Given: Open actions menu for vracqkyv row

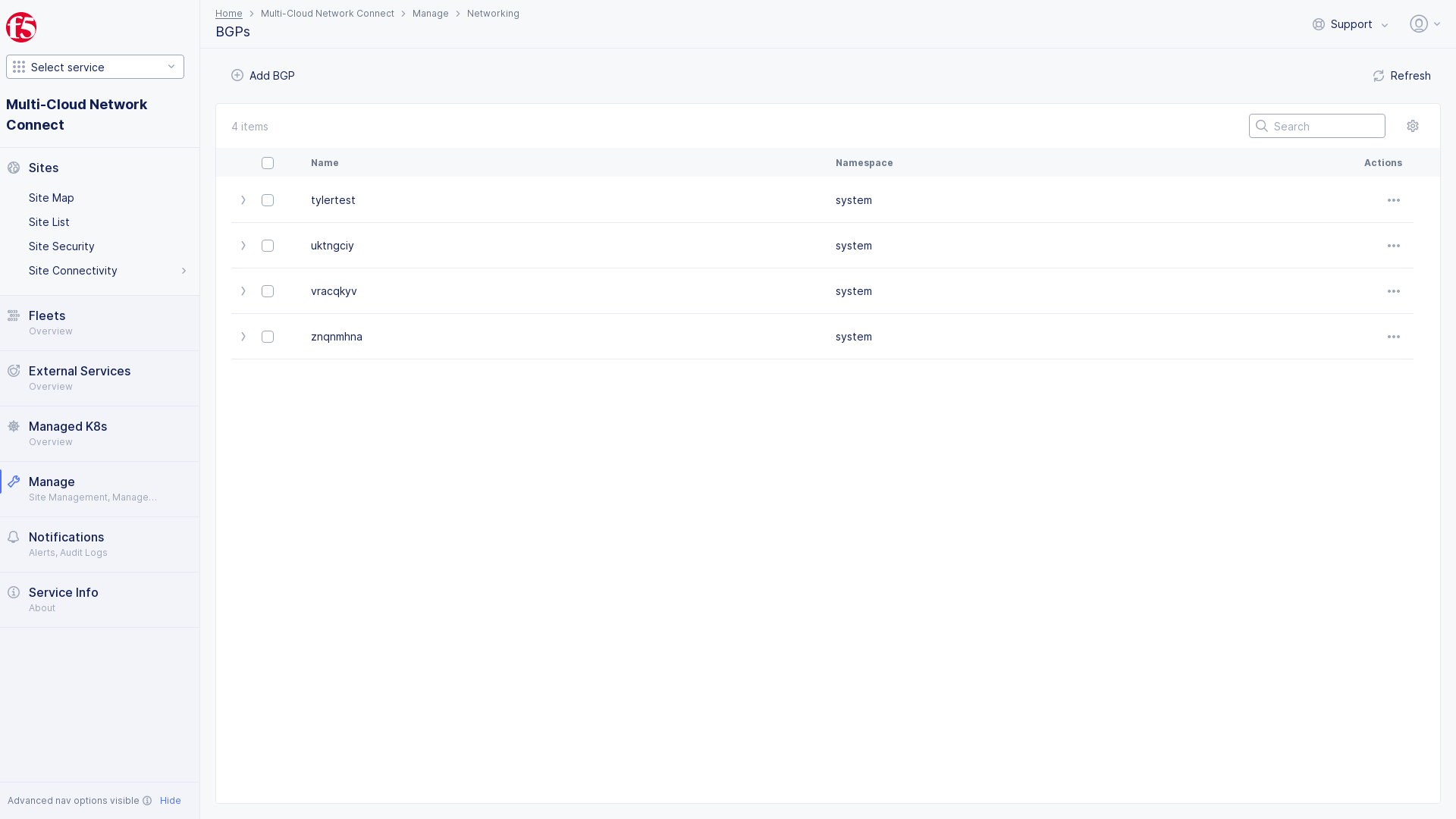Looking at the screenshot, I should tap(1394, 291).
